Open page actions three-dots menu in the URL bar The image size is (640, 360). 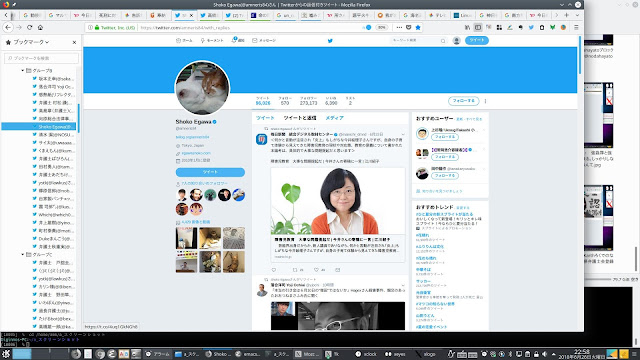coord(399,27)
